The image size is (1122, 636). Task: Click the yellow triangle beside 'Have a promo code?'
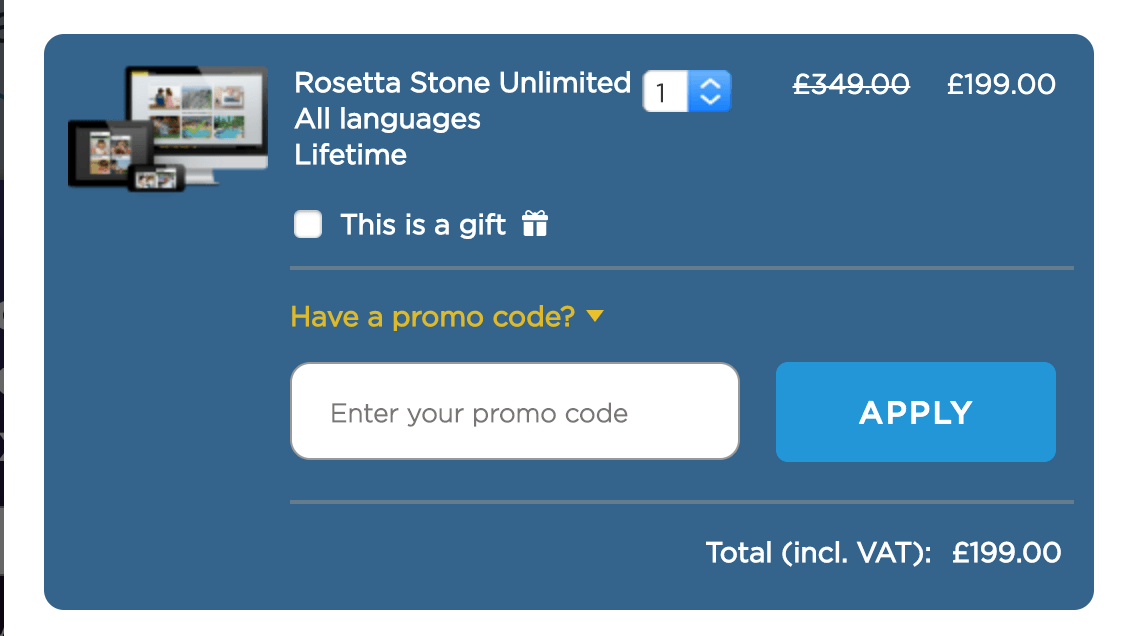pyautogui.click(x=596, y=316)
